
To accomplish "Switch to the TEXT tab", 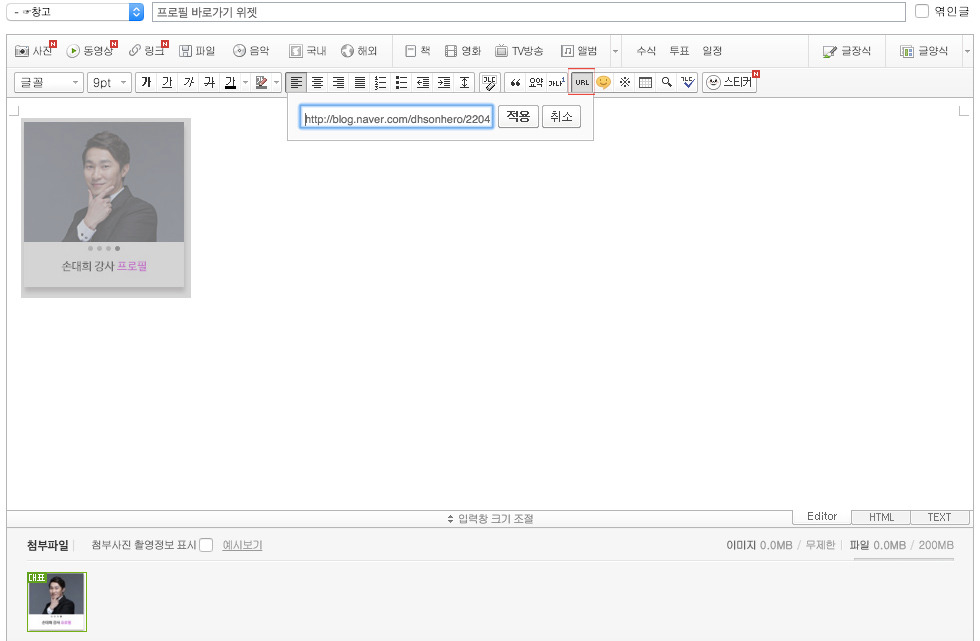I will click(x=939, y=517).
